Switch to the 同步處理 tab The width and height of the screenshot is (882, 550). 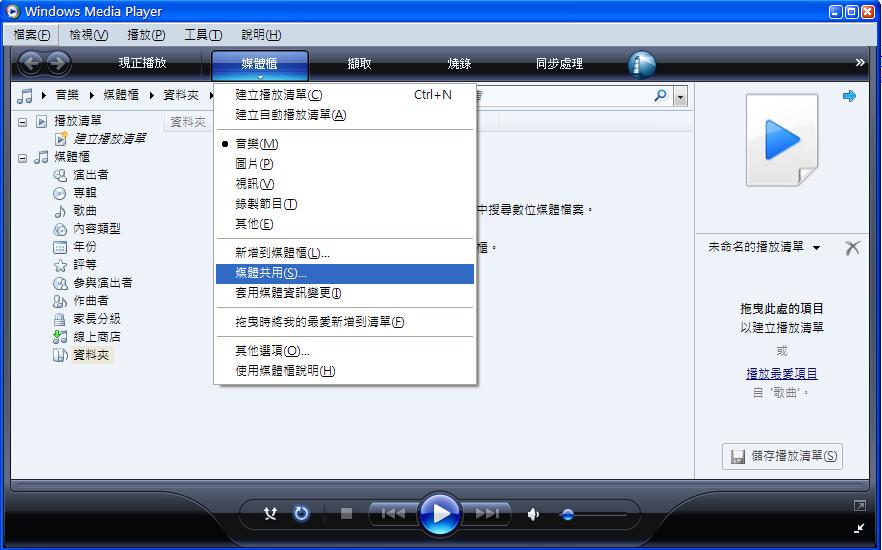tap(559, 64)
